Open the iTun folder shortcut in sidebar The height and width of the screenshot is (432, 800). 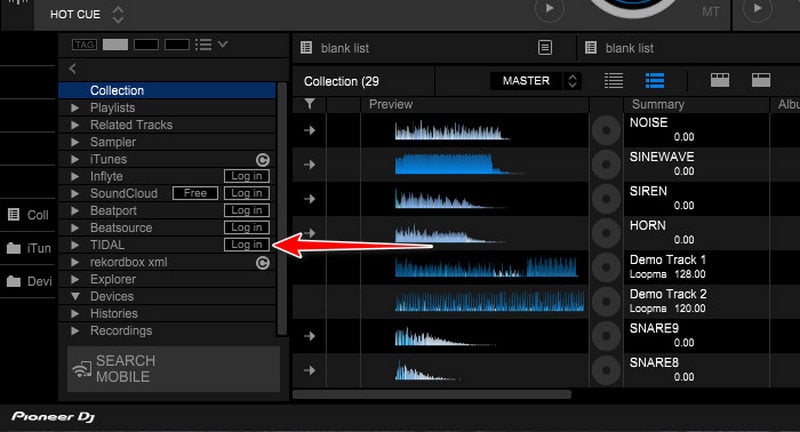pos(28,248)
